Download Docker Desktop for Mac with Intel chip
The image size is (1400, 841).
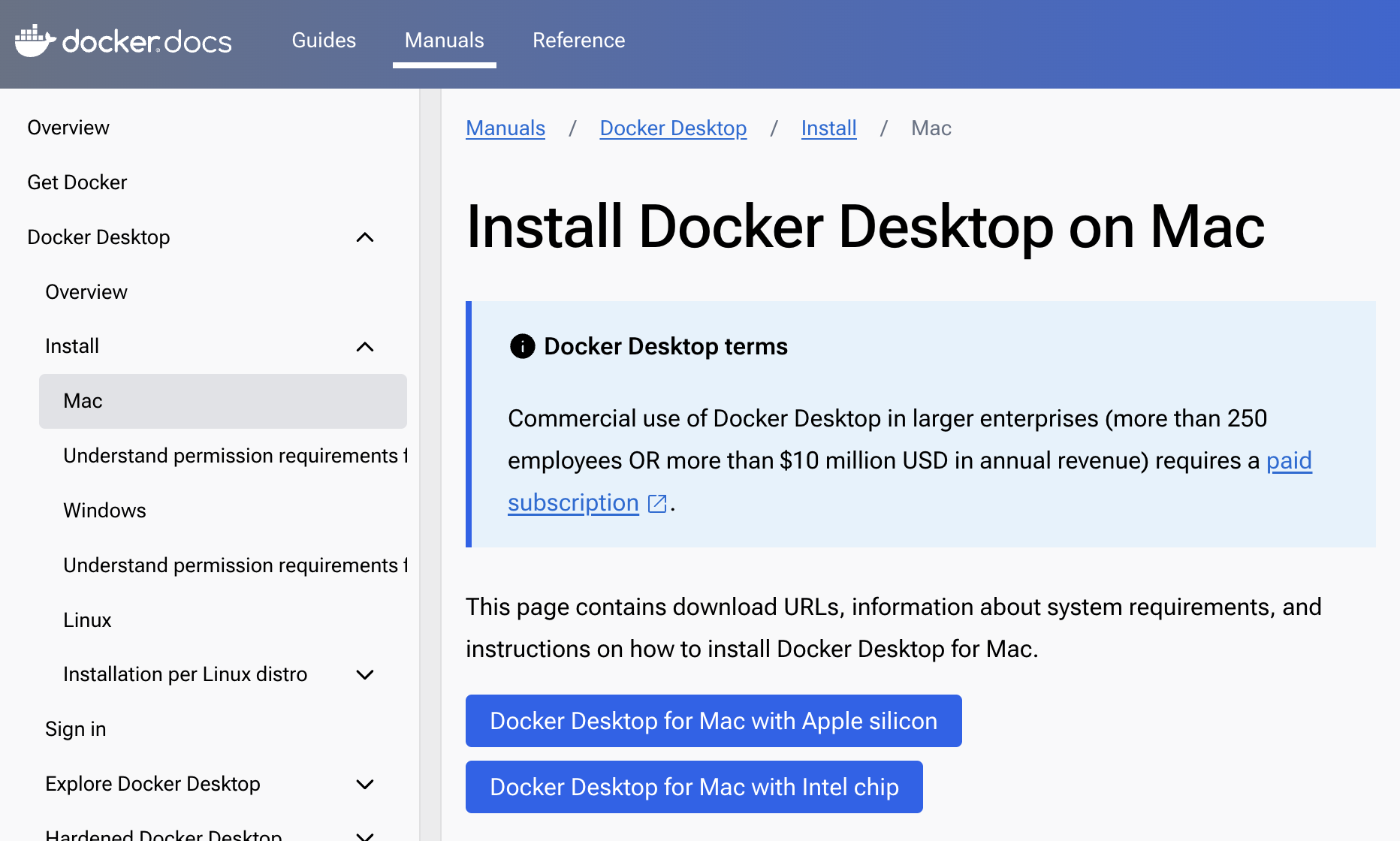tap(694, 787)
